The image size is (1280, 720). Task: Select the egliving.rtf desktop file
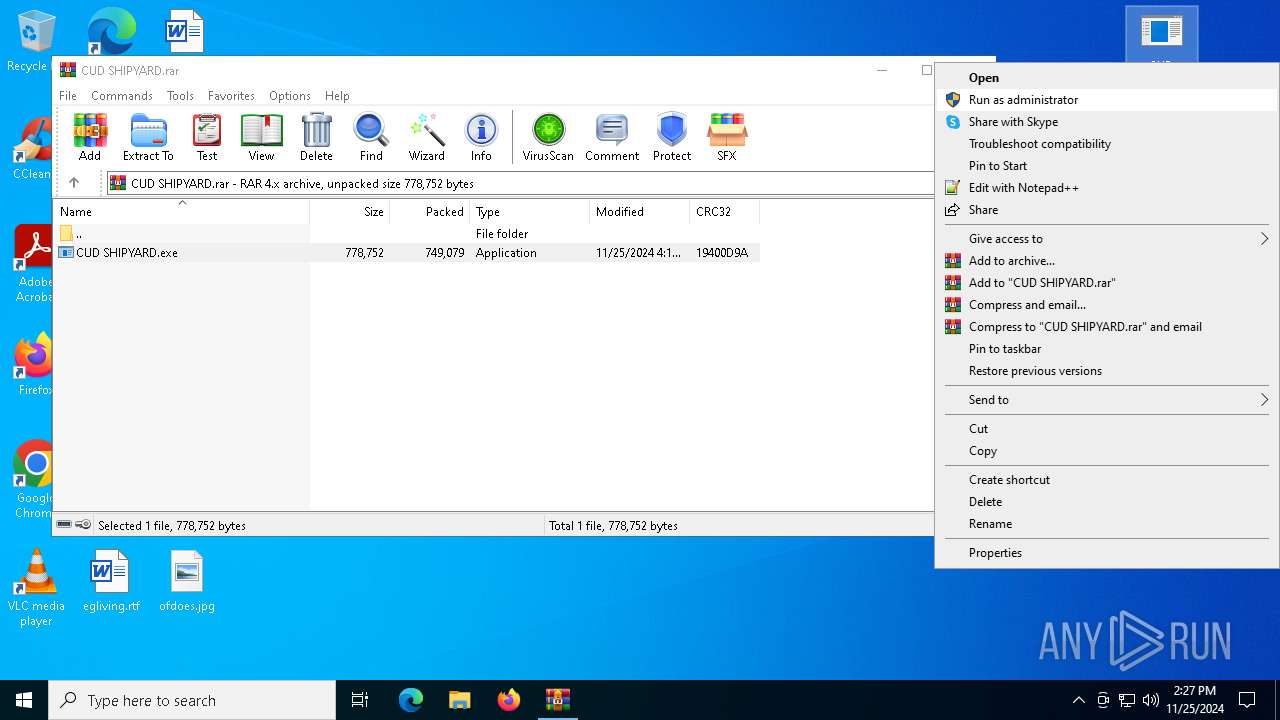click(x=111, y=581)
